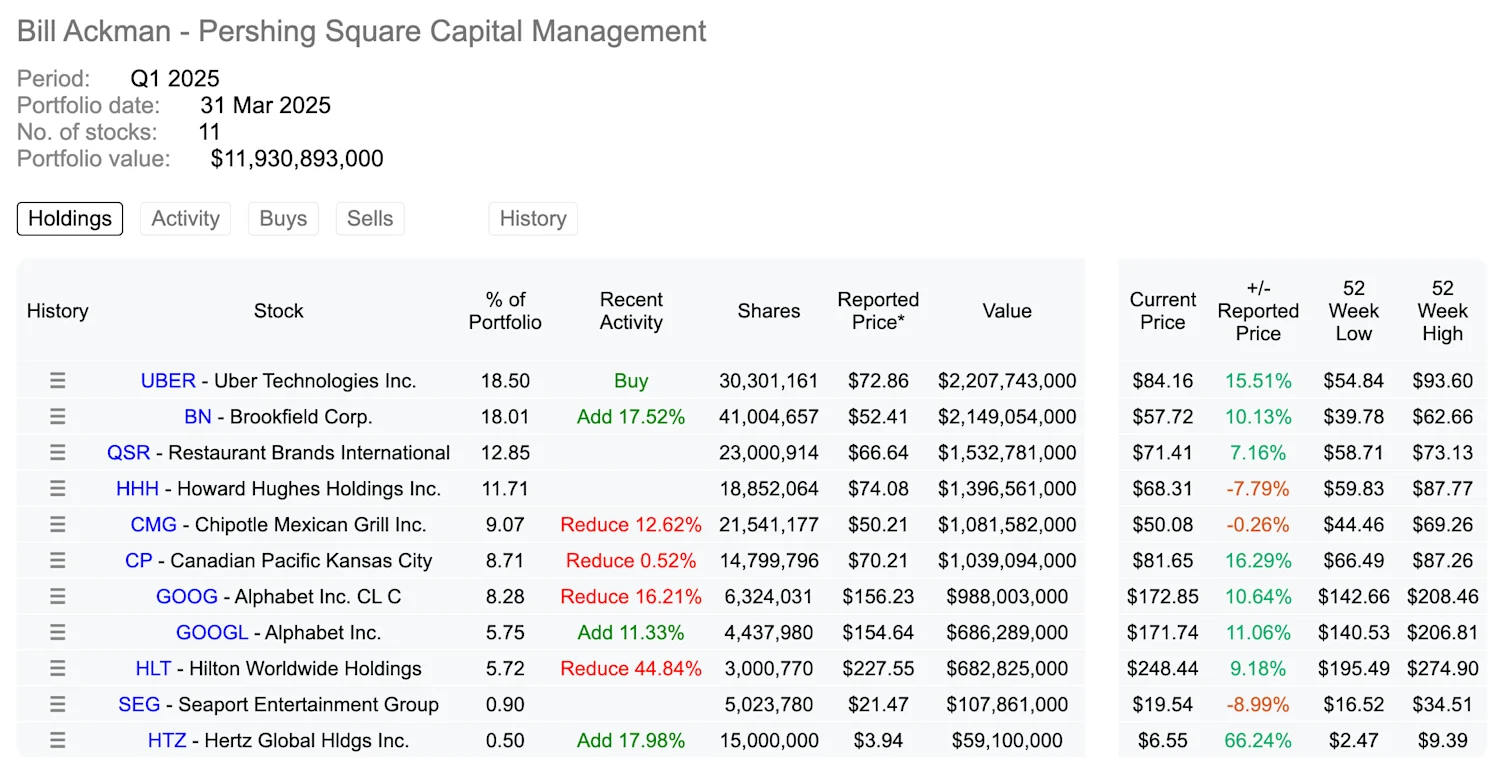Click Add 17.98% activity cell

tap(631, 741)
